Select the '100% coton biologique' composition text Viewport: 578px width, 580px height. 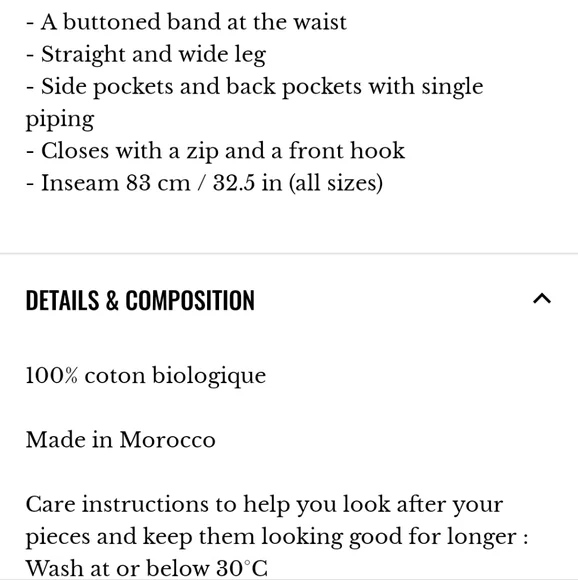click(x=146, y=376)
